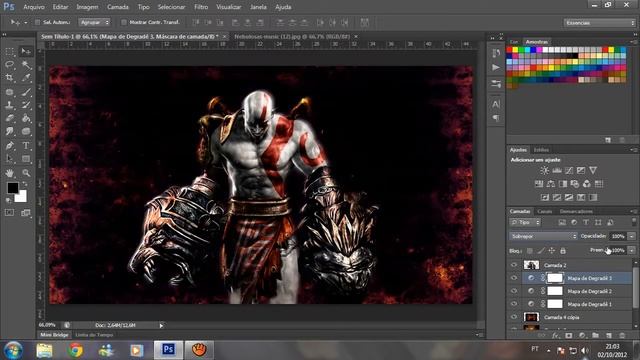This screenshot has width=640, height=360.
Task: Hide the Mapa de Degradê 2 layer
Action: pos(514,291)
